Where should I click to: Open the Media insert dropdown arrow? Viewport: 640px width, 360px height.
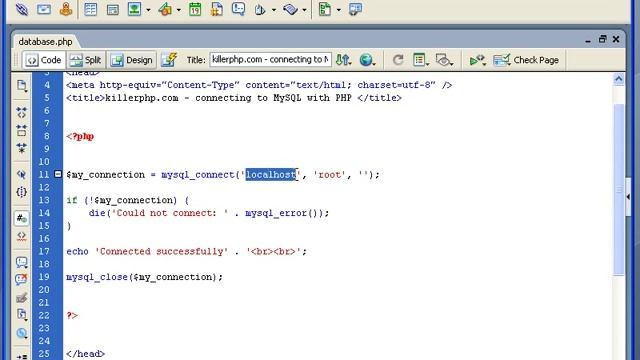[178, 10]
